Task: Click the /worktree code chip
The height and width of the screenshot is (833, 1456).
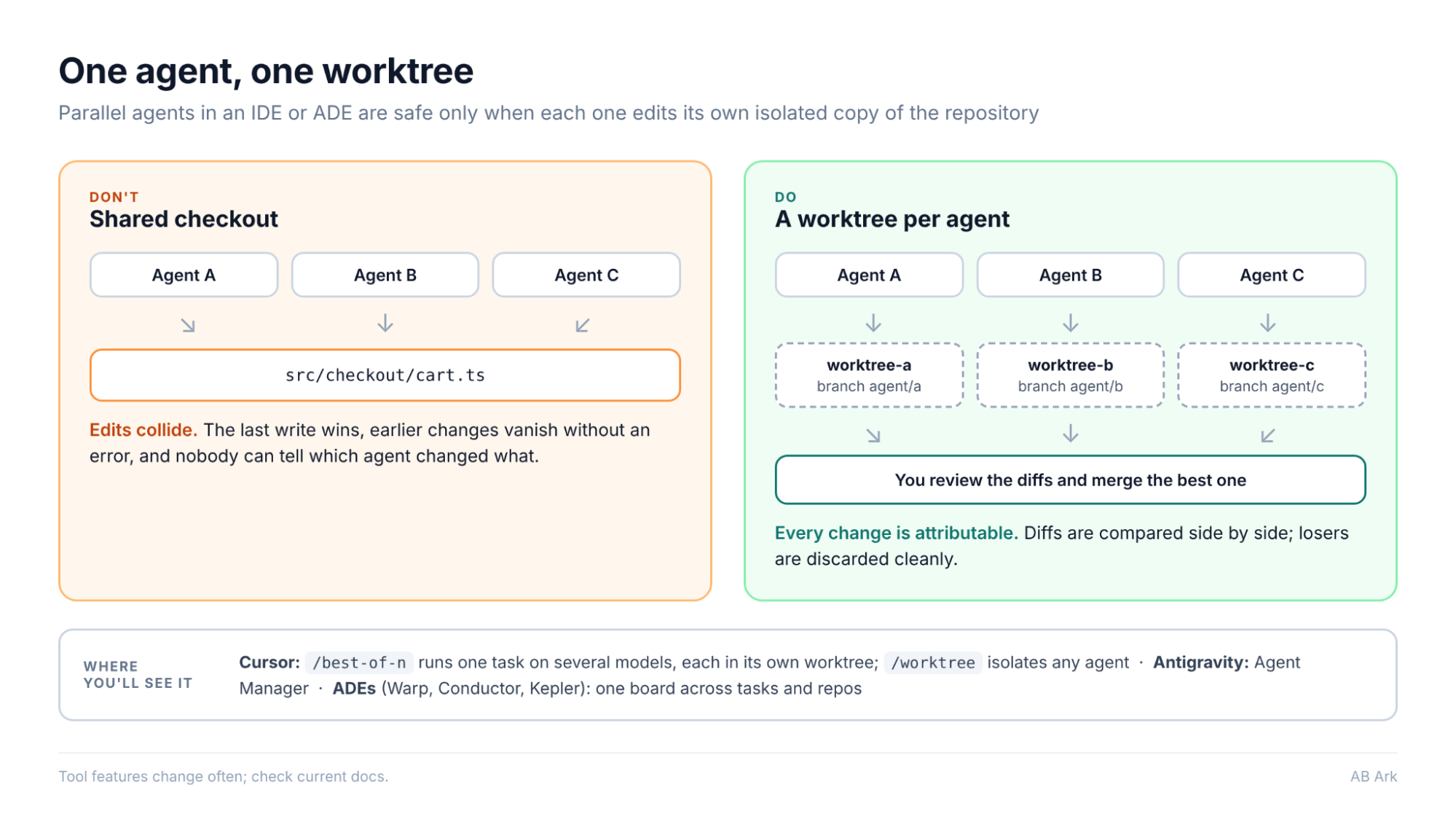Action: tap(933, 662)
